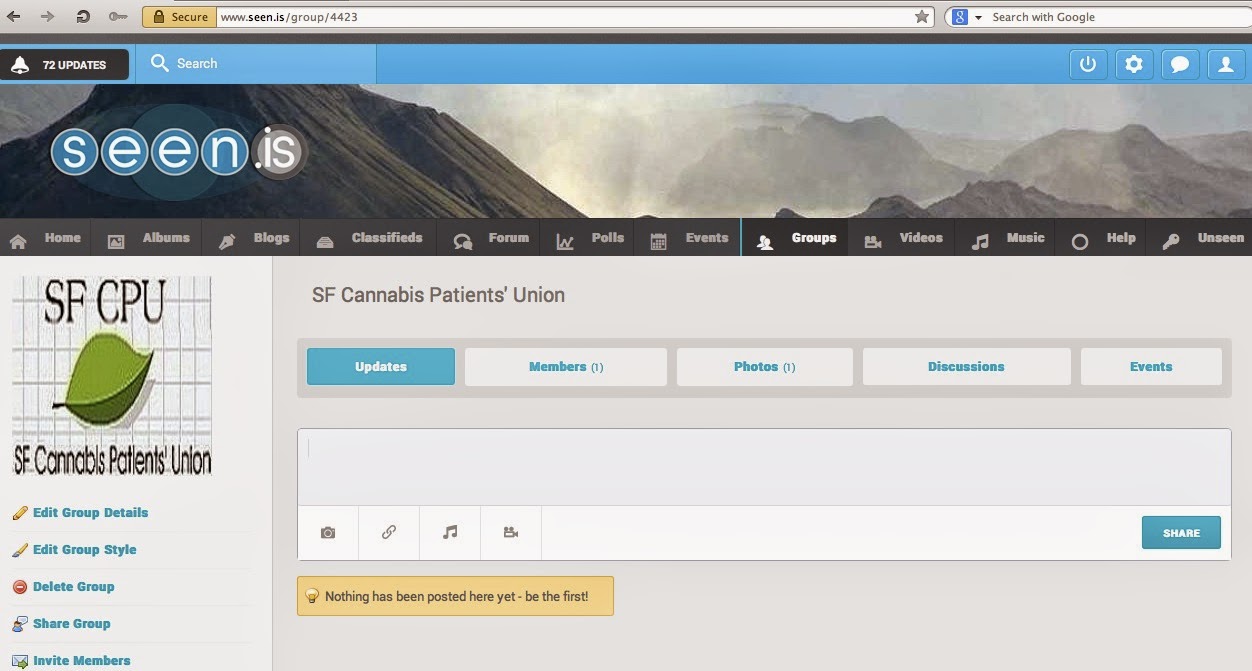Click the Share button

[x=1181, y=533]
